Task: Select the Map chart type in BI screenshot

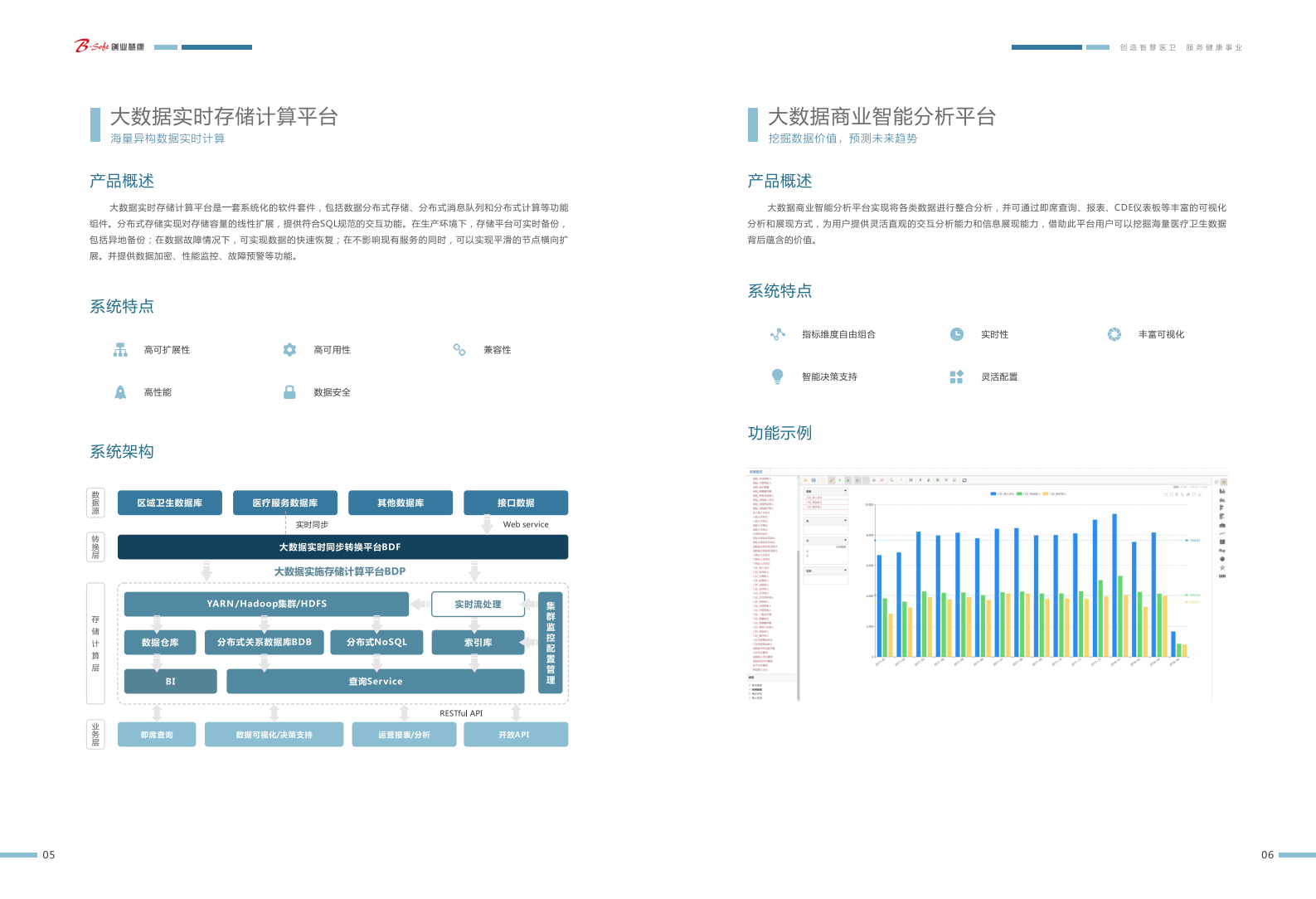Action: [x=1222, y=551]
